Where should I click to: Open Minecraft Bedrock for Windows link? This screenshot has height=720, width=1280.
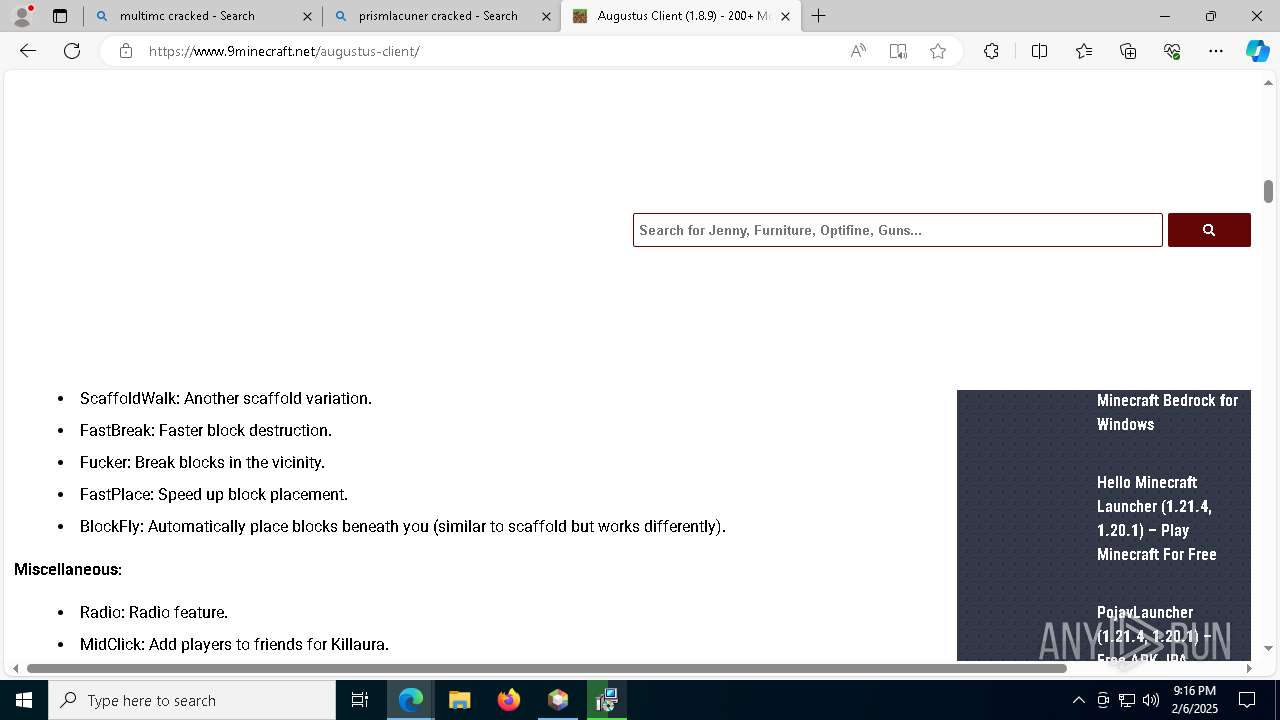[1167, 412]
